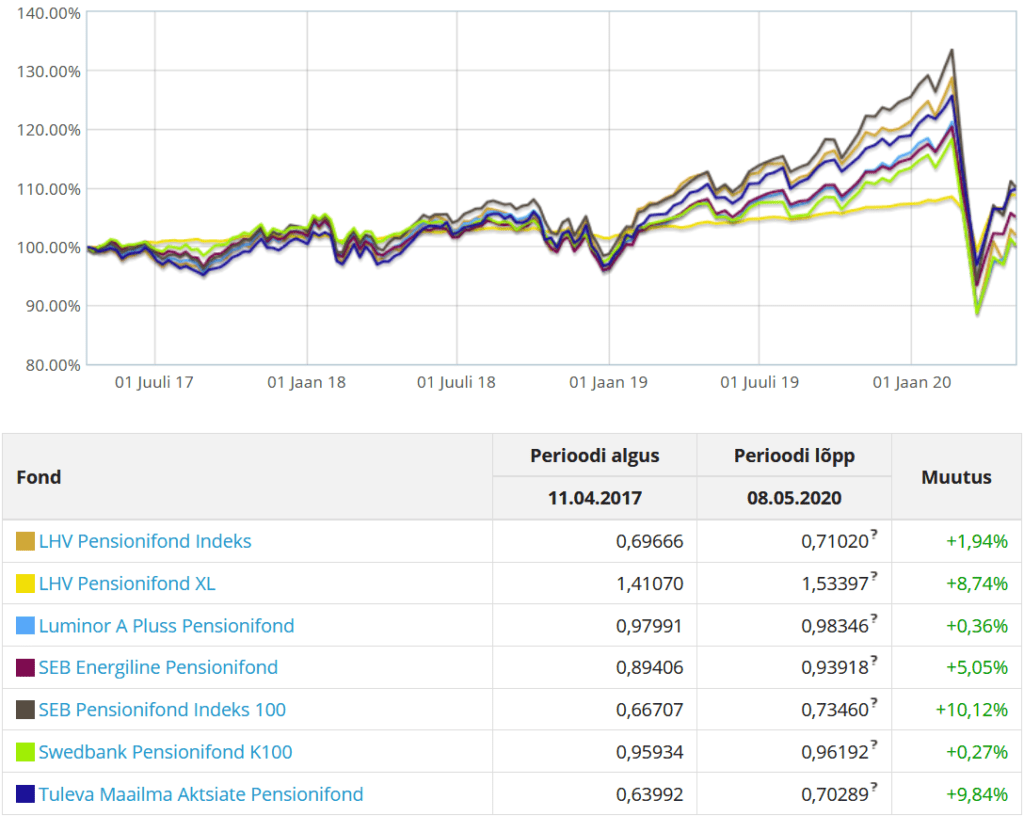This screenshot has width=1024, height=816.
Task: Click the Perioodi lõpp column header
Action: 794,456
